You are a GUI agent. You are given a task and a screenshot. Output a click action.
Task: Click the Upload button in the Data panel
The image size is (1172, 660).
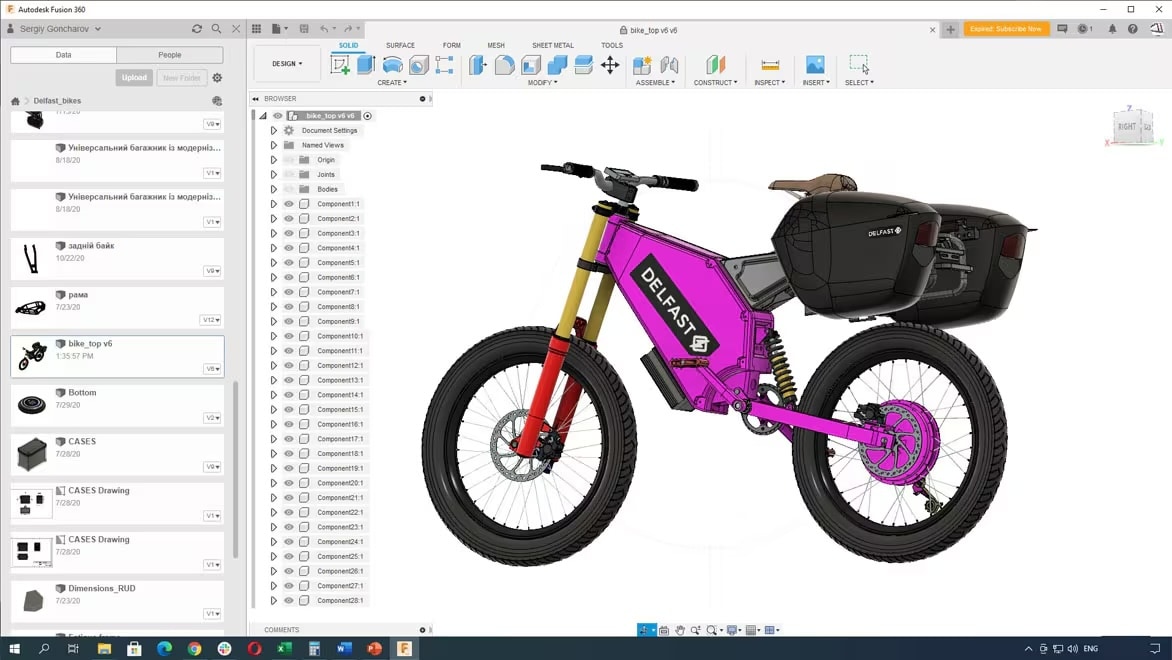pyautogui.click(x=134, y=77)
